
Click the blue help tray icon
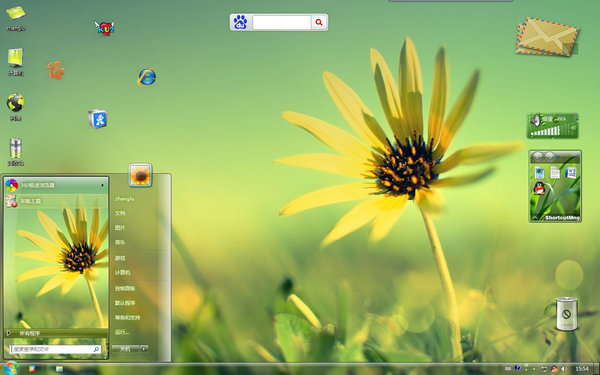point(517,368)
